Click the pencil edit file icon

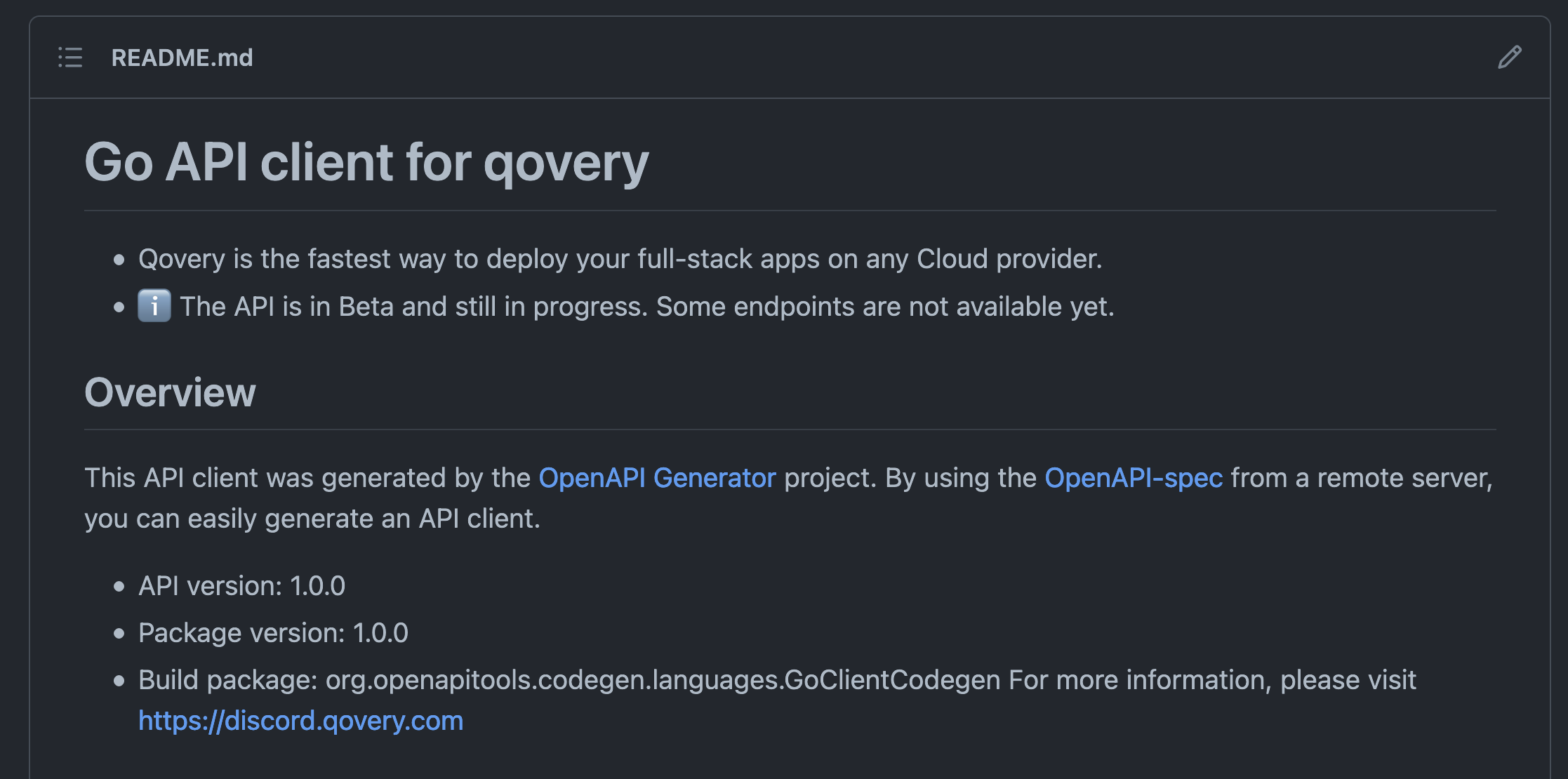pyautogui.click(x=1509, y=58)
